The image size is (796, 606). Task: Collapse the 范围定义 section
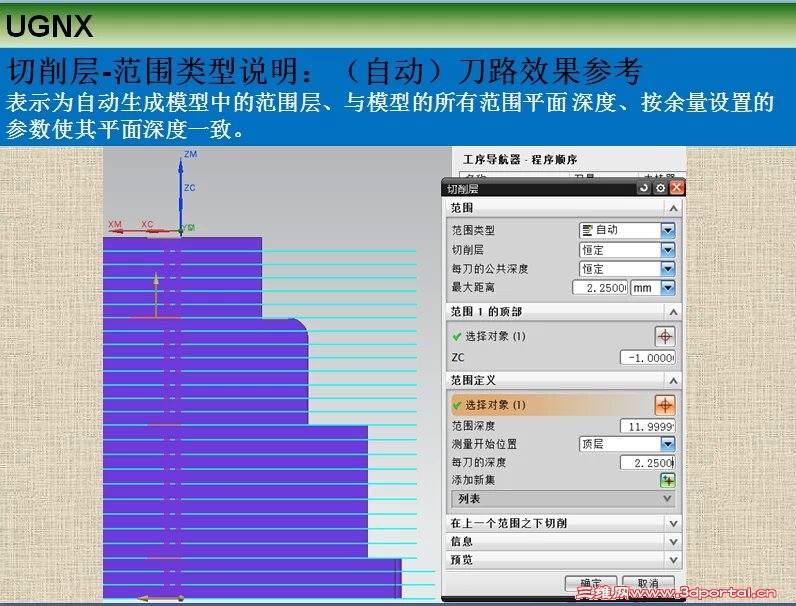(x=673, y=381)
